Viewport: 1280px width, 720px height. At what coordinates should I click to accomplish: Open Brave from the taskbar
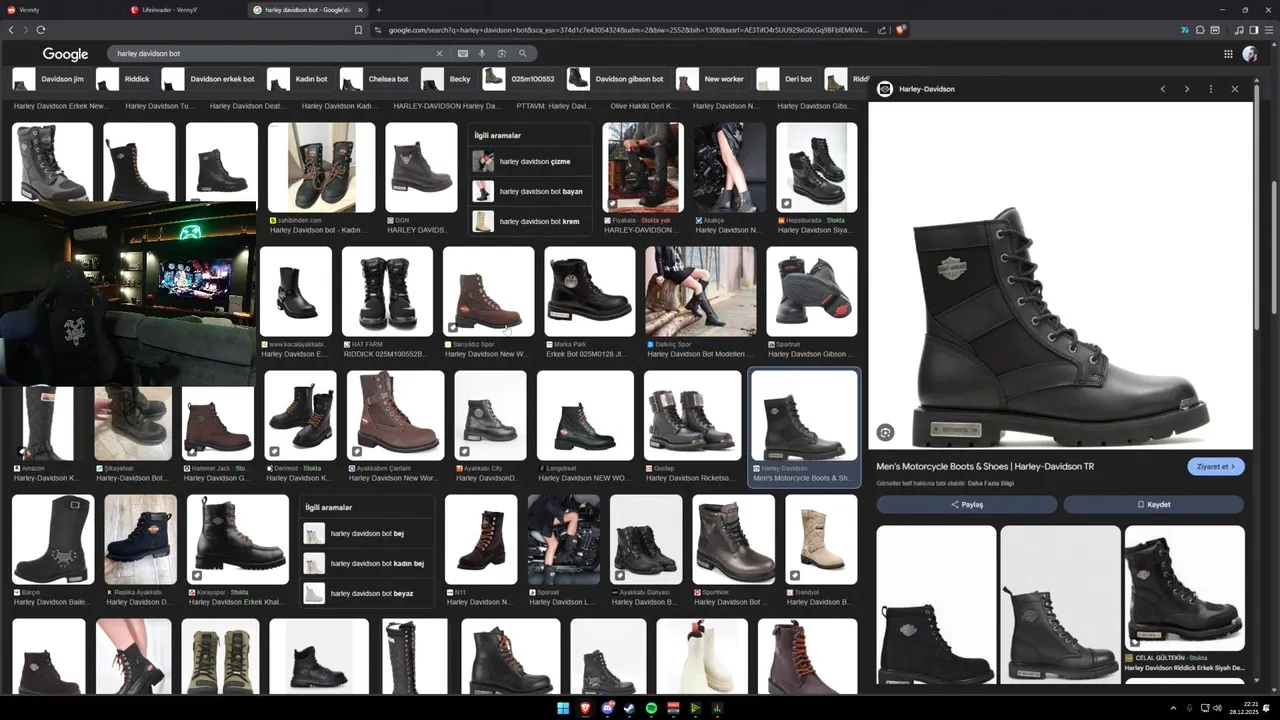pos(585,708)
